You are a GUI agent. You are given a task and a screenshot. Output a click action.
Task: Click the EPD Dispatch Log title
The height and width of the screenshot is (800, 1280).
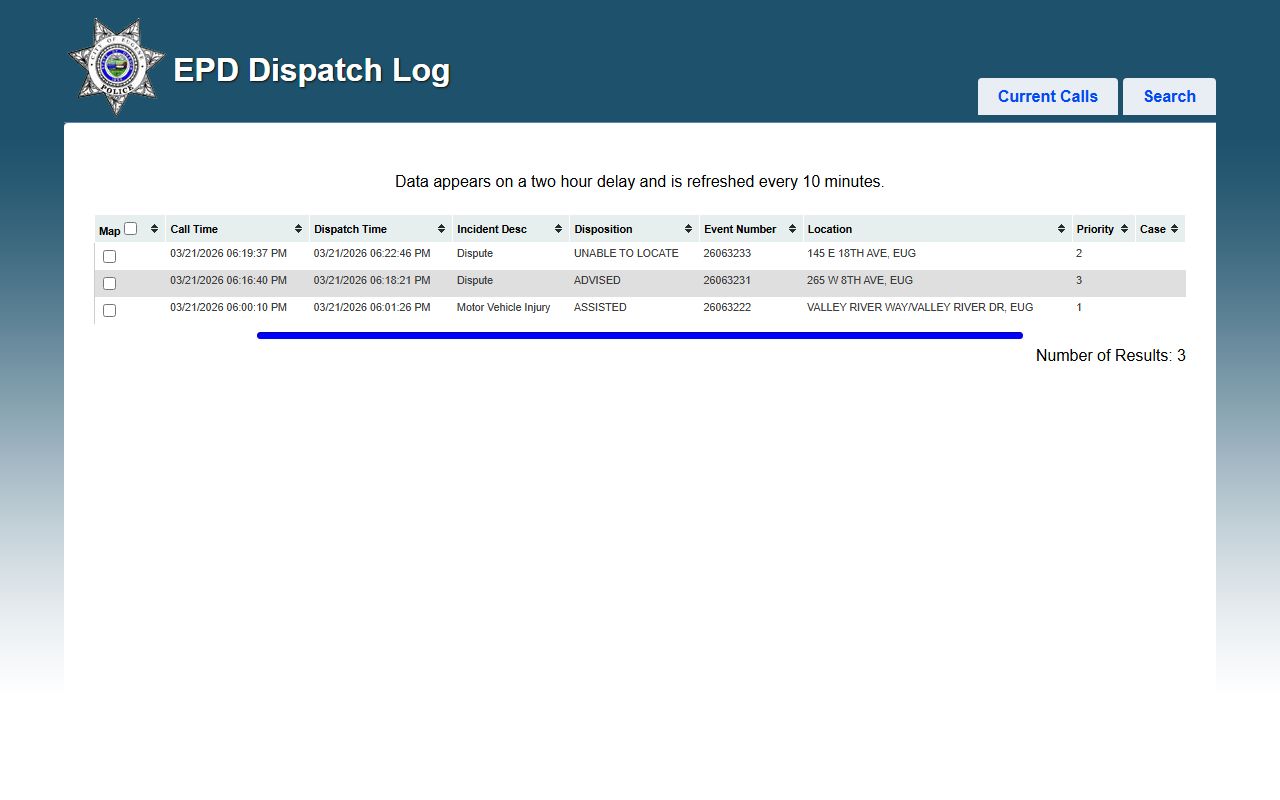pyautogui.click(x=312, y=70)
